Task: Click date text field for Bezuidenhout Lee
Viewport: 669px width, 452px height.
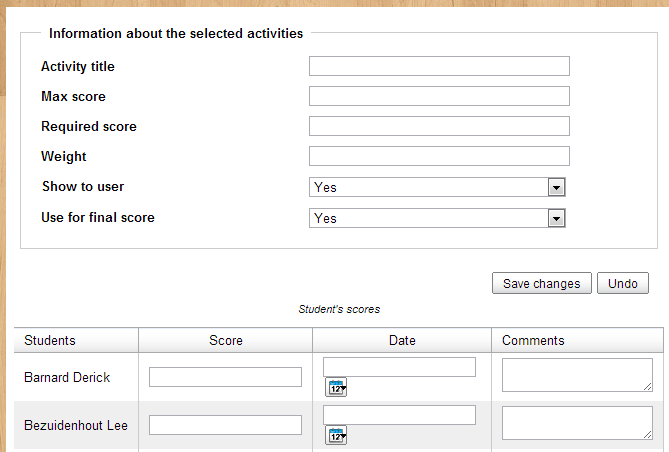Action: pyautogui.click(x=399, y=415)
